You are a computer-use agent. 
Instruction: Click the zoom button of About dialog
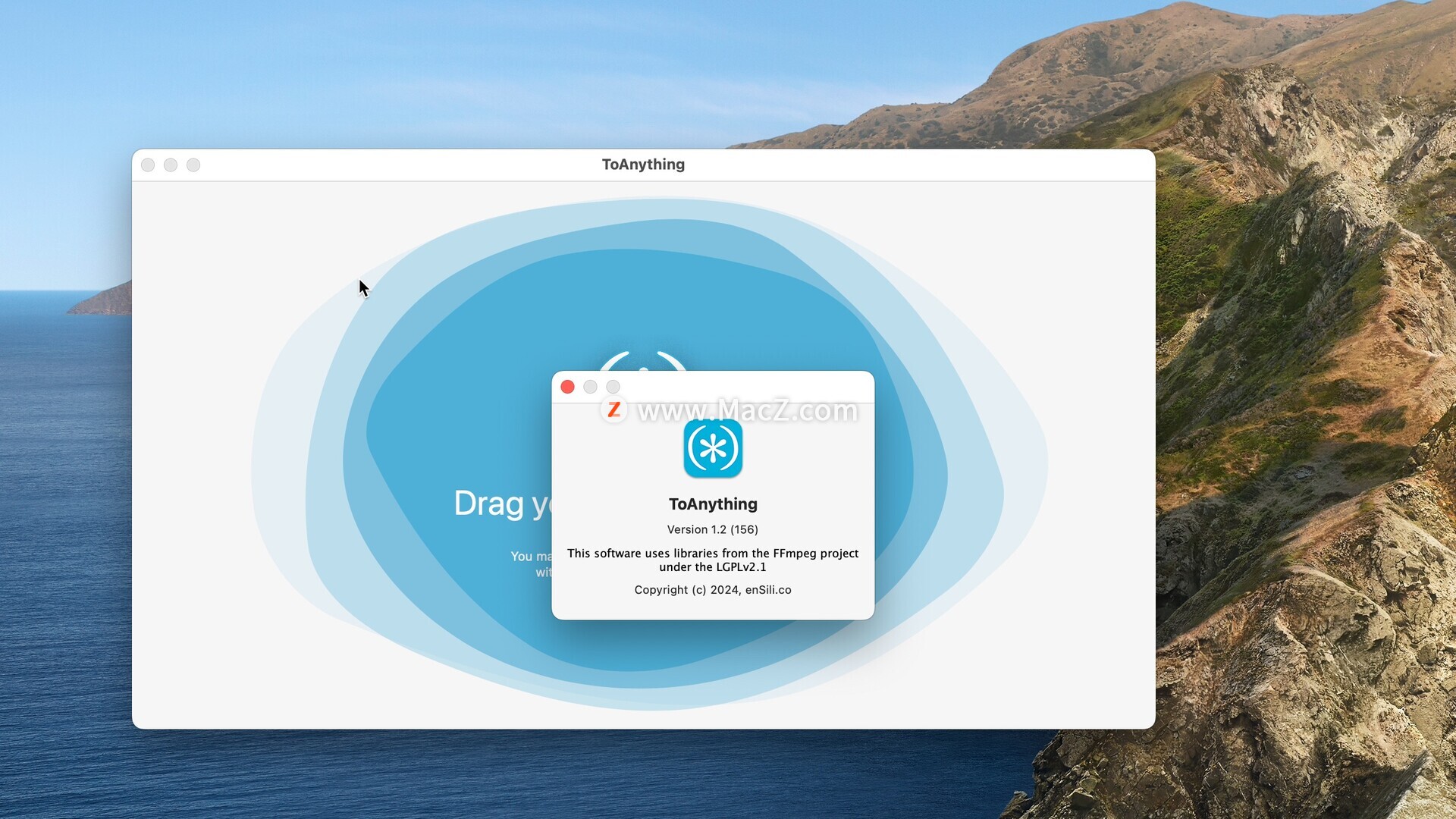pyautogui.click(x=613, y=387)
